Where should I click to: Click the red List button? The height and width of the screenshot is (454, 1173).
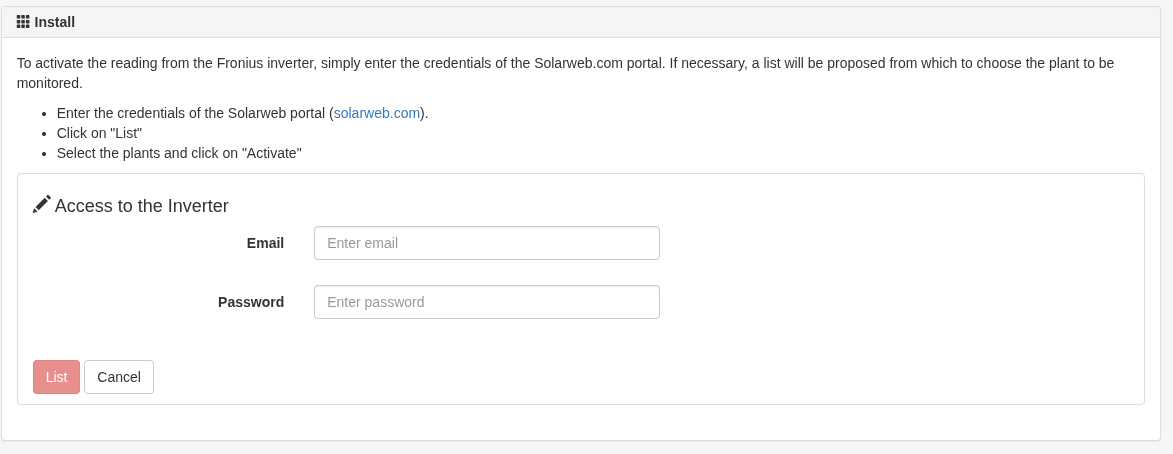56,377
